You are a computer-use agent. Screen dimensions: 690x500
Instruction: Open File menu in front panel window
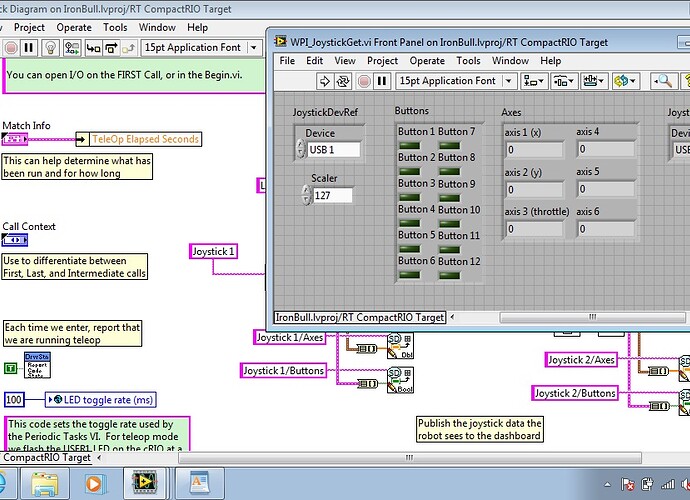[x=287, y=61]
